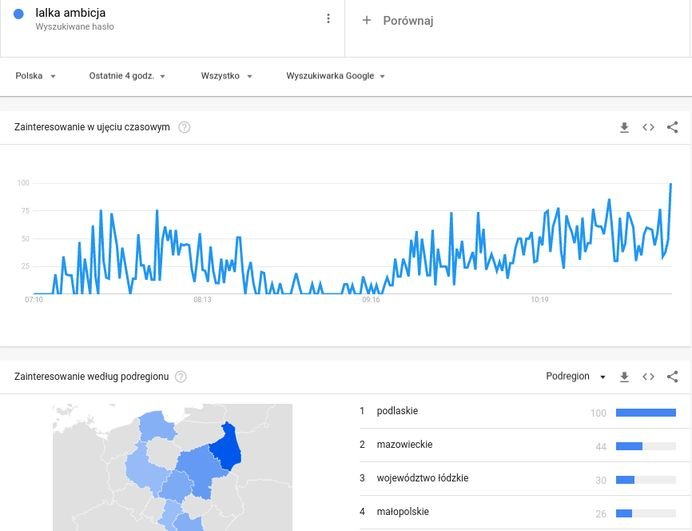Expand the Wszystko category dropdown
Image resolution: width=692 pixels, height=531 pixels.
[x=226, y=76]
